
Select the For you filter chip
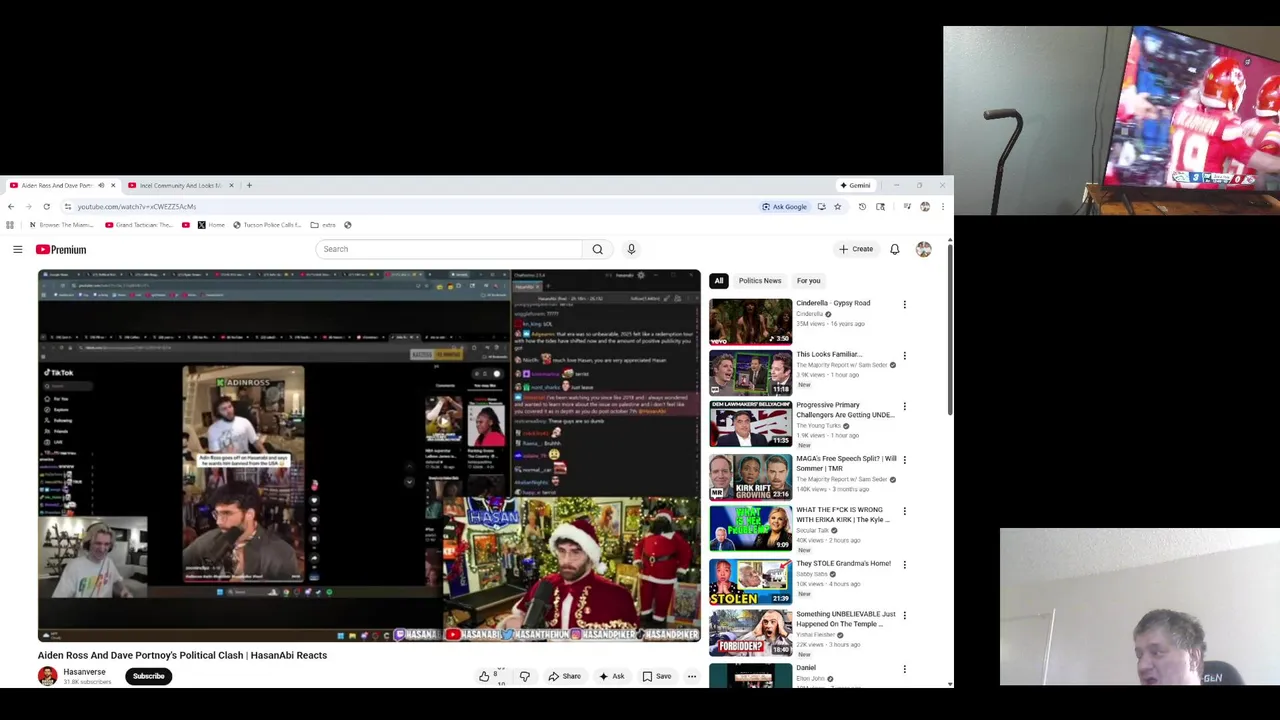(x=809, y=281)
